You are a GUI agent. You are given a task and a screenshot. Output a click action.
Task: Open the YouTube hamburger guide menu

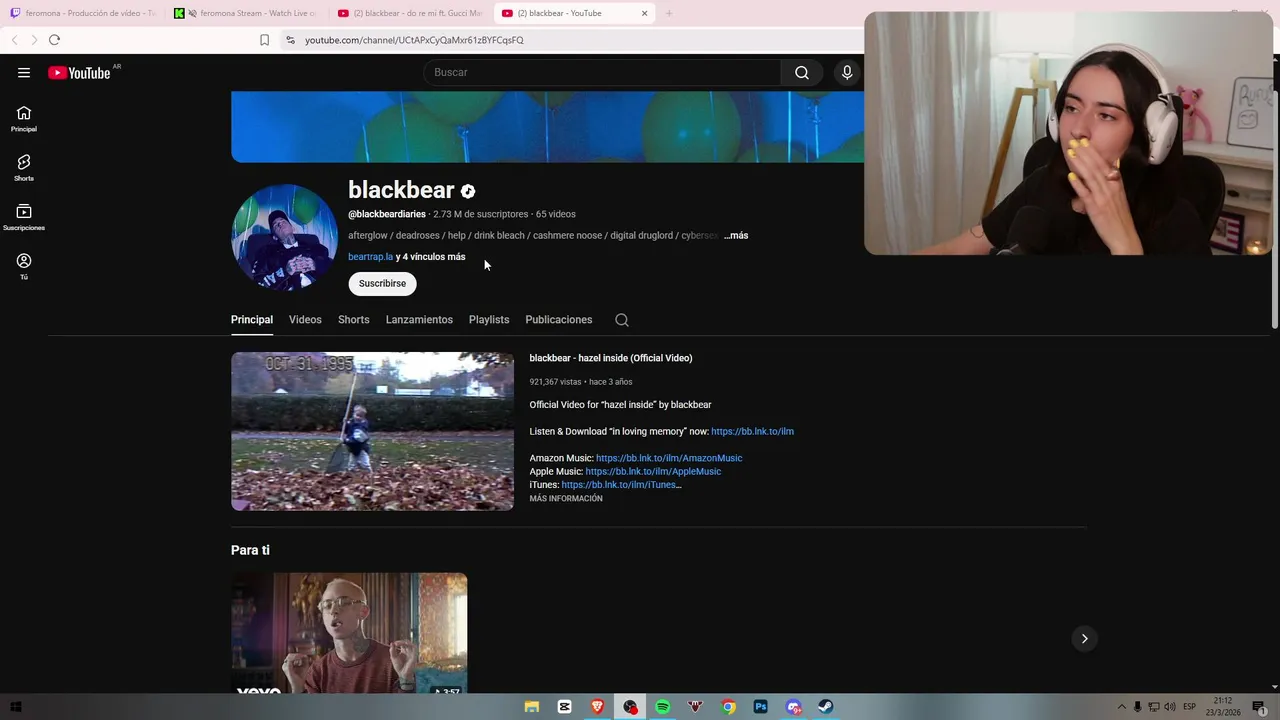click(x=24, y=72)
